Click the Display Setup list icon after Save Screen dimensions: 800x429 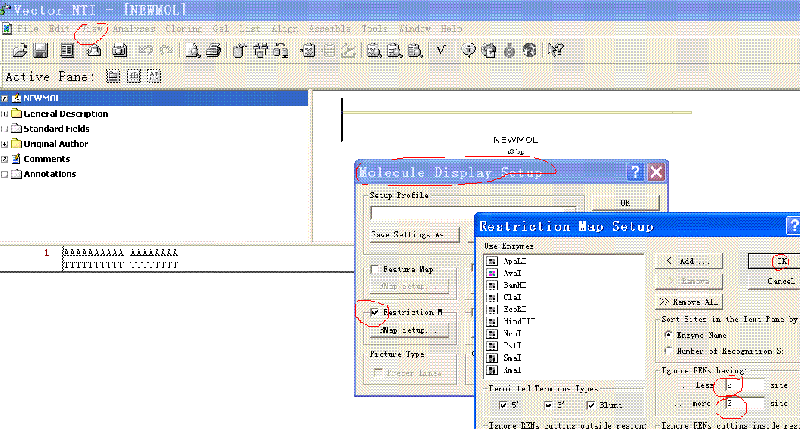67,50
